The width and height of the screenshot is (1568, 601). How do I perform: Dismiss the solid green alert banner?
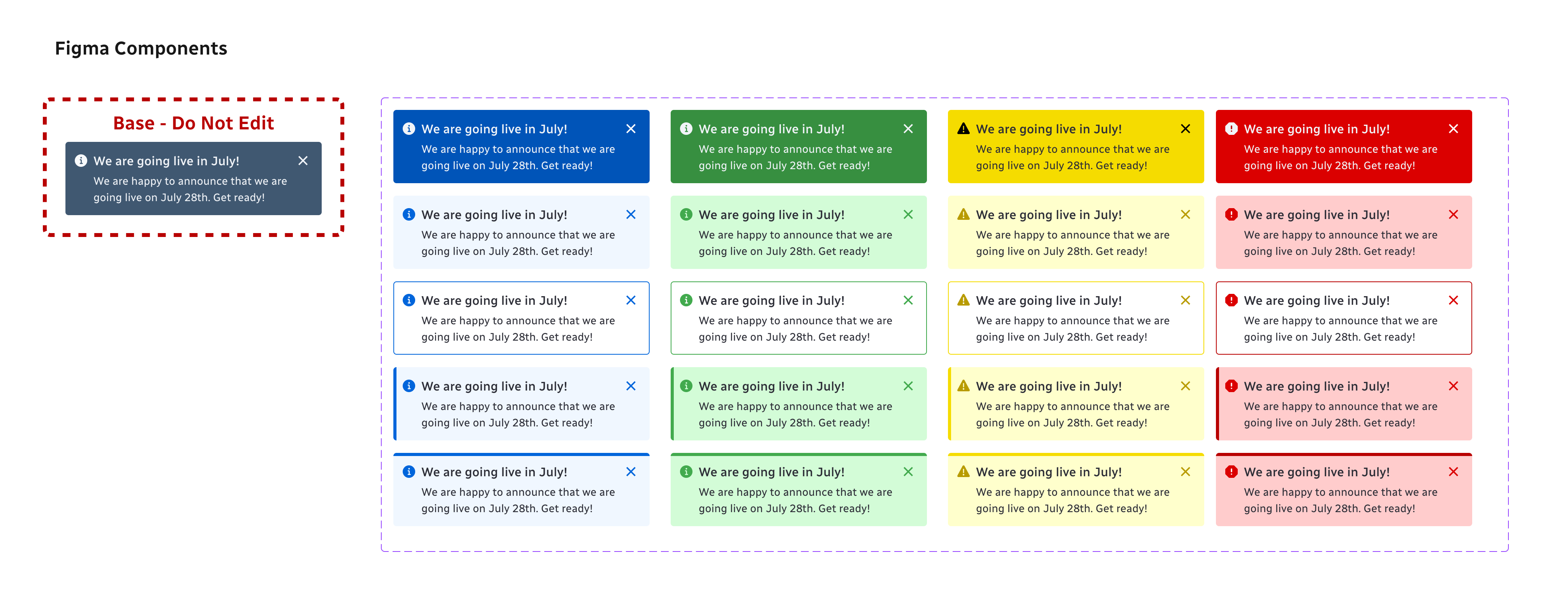click(907, 129)
